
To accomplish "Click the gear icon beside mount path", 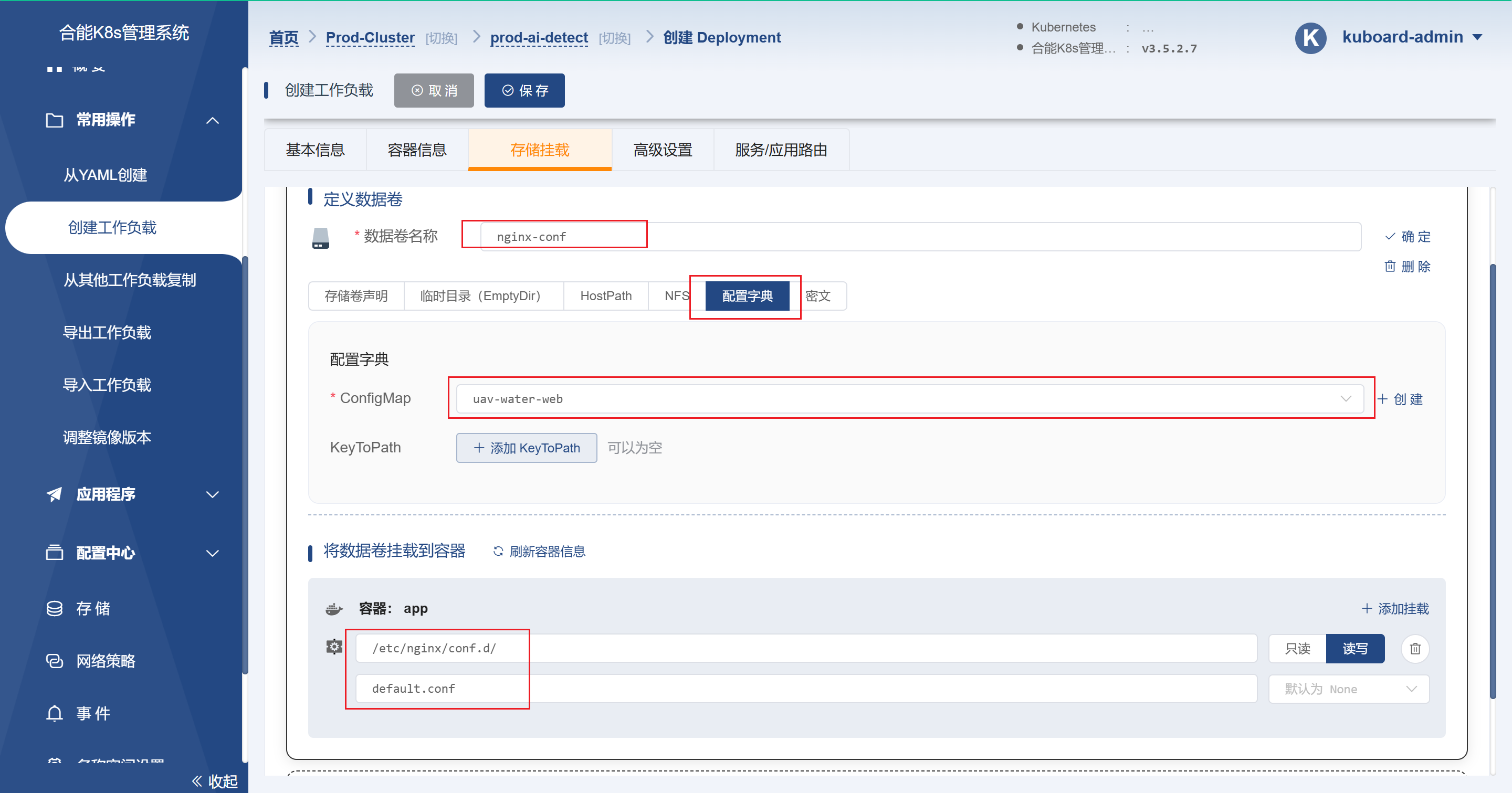I will pos(334,647).
